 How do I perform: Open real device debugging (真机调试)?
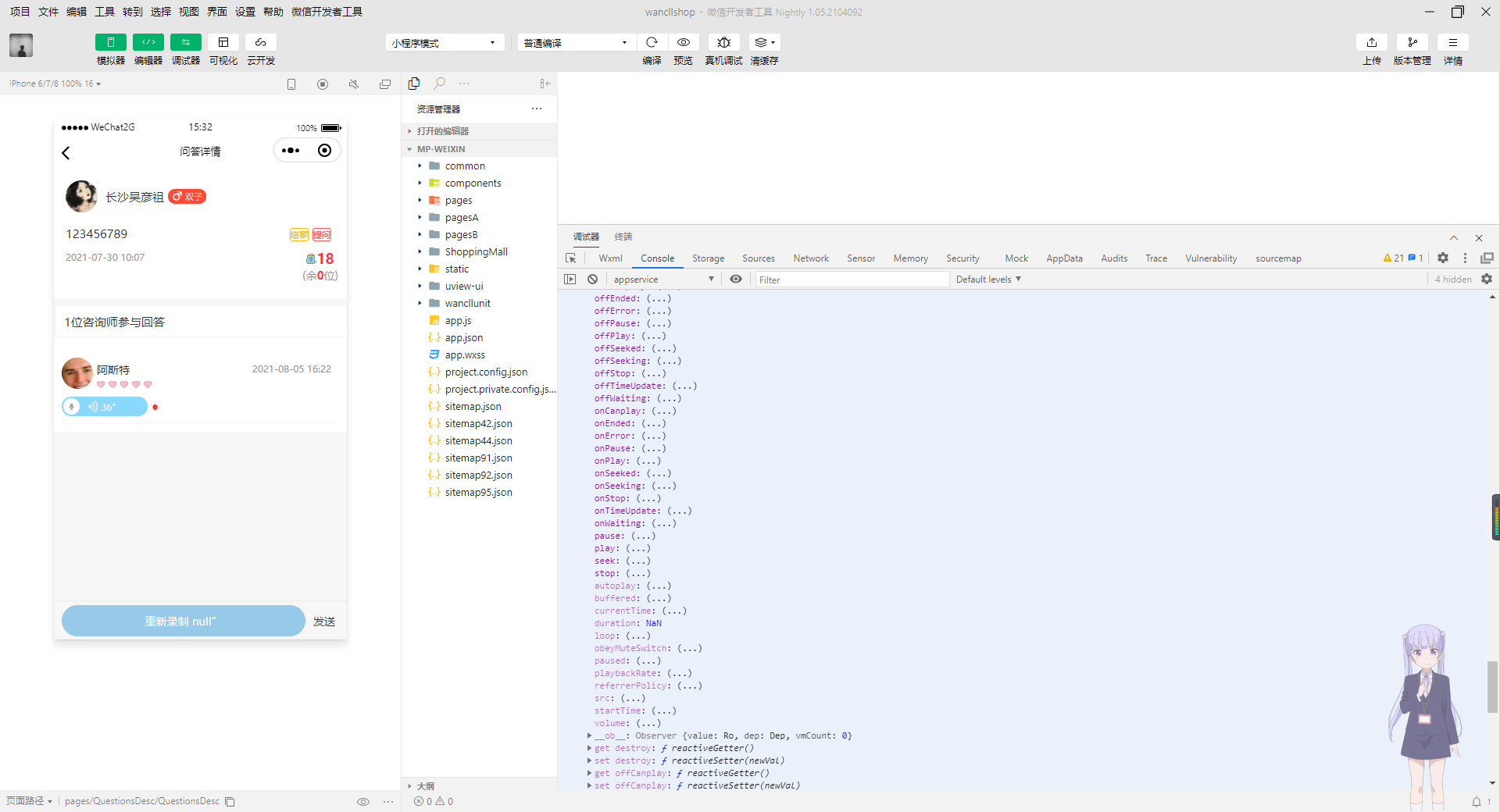(x=723, y=43)
